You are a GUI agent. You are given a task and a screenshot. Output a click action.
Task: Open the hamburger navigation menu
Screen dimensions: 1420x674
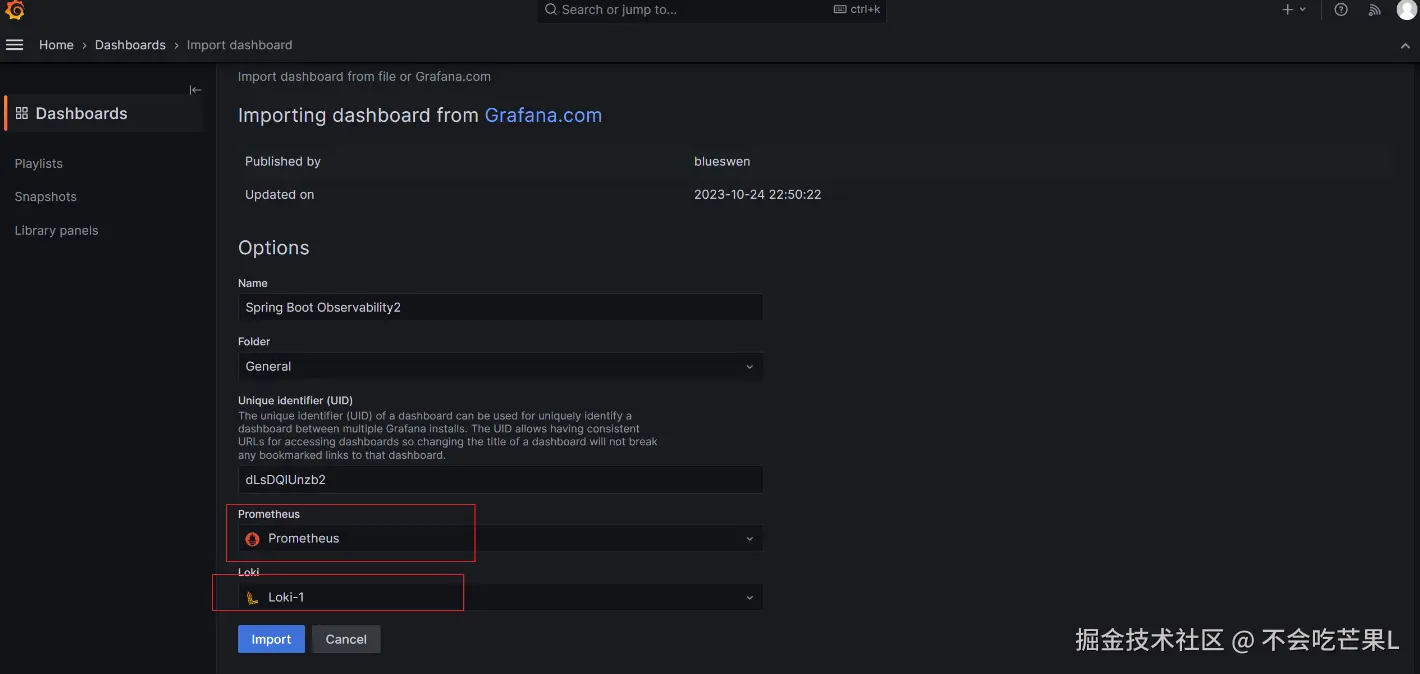14,45
